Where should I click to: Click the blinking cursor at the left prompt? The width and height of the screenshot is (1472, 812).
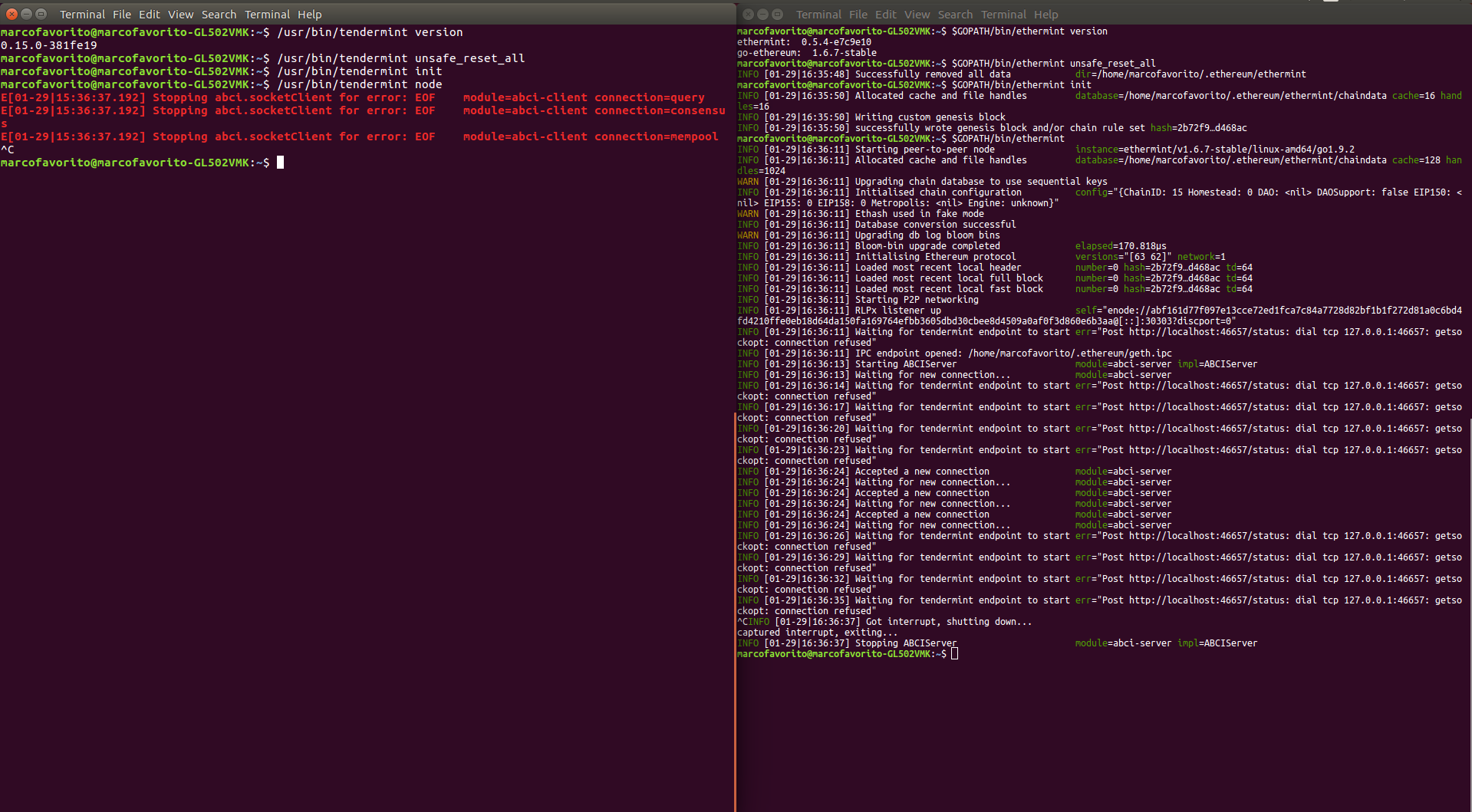point(280,162)
